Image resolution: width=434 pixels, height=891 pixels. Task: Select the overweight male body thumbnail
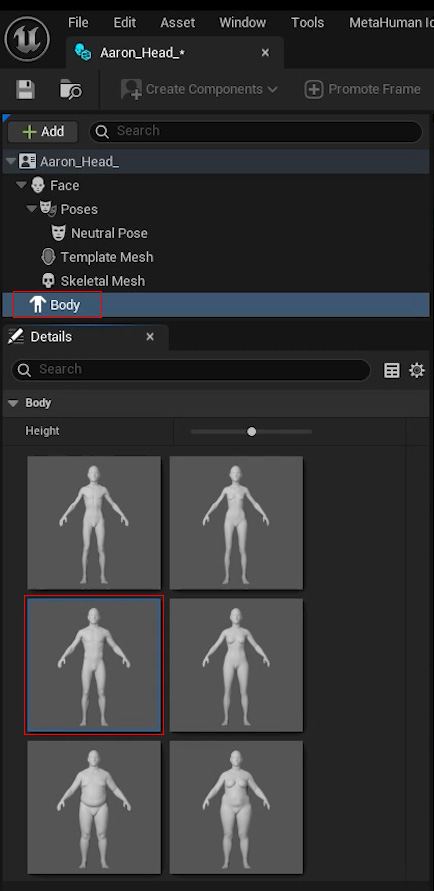click(x=94, y=807)
